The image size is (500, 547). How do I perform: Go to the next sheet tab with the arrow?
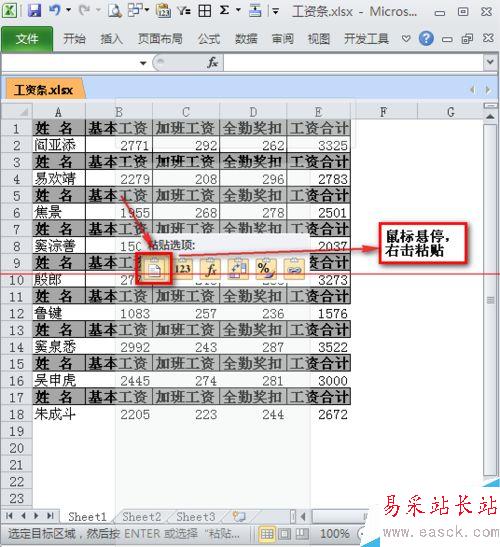tap(36, 516)
